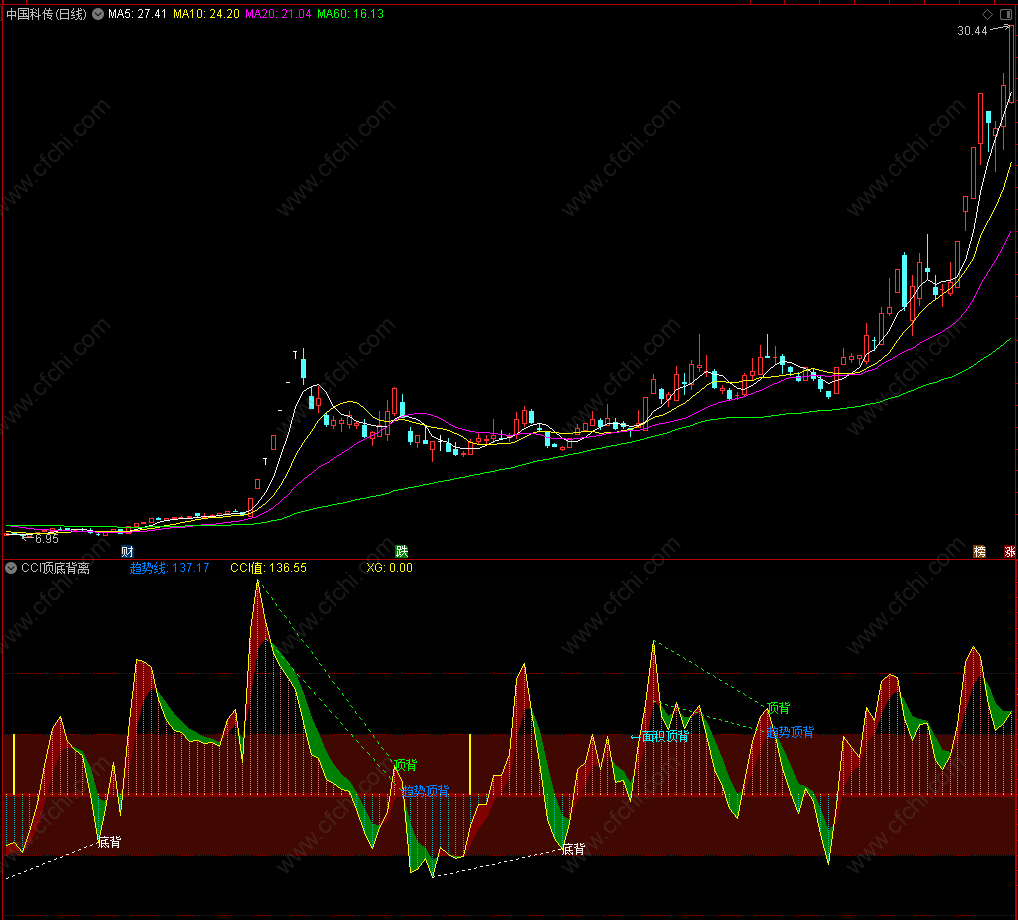1018x920 pixels.
Task: Click the diamond icon at chart top-right
Action: [987, 14]
